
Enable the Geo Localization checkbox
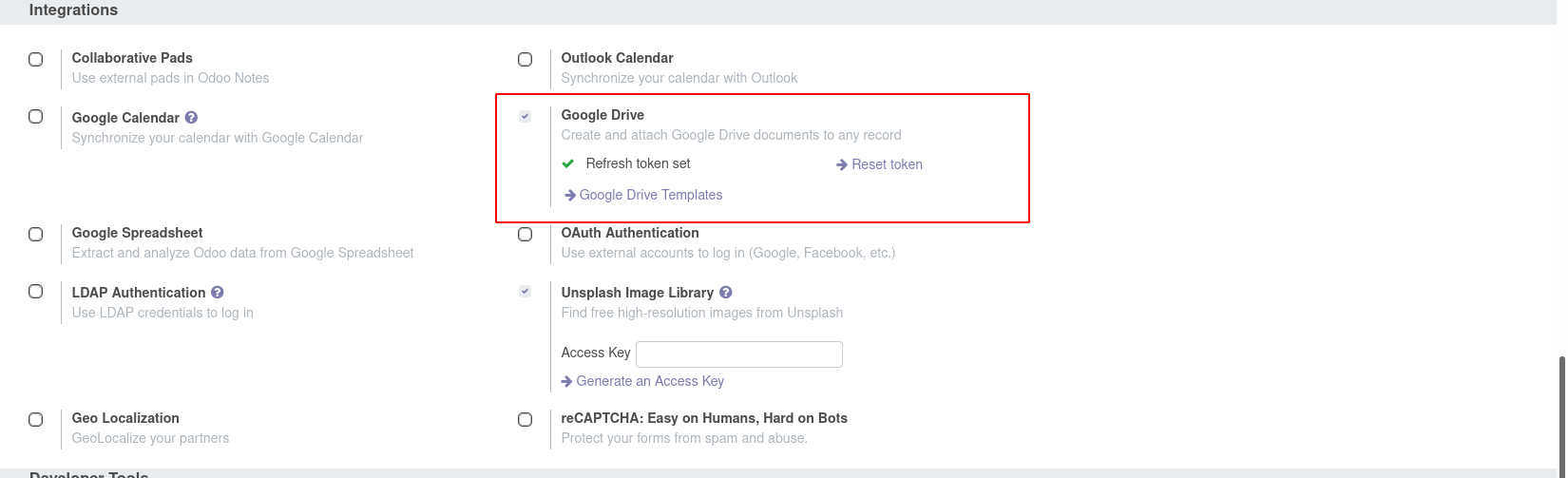click(x=36, y=419)
